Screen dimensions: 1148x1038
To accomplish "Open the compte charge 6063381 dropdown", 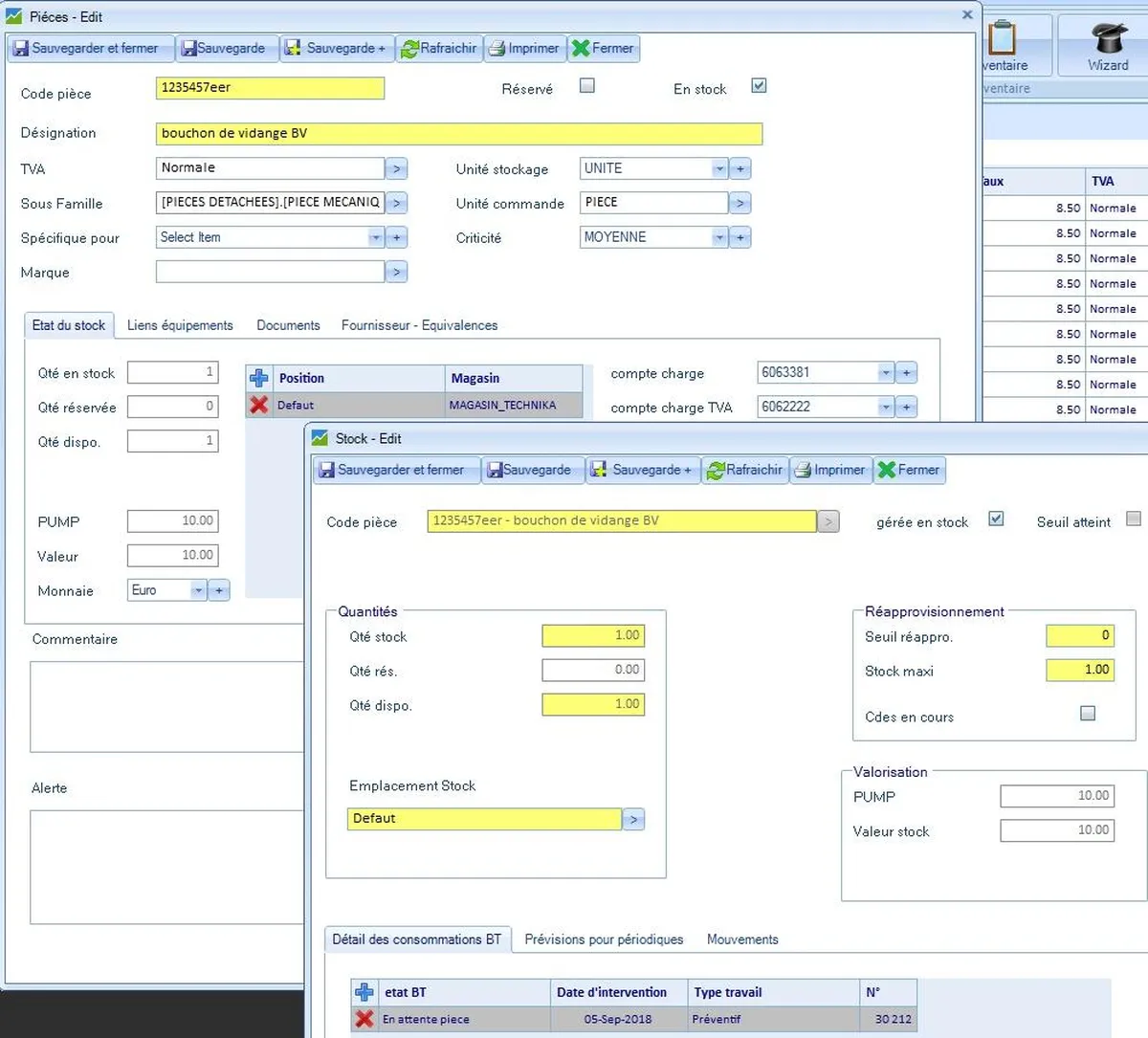I will [886, 372].
